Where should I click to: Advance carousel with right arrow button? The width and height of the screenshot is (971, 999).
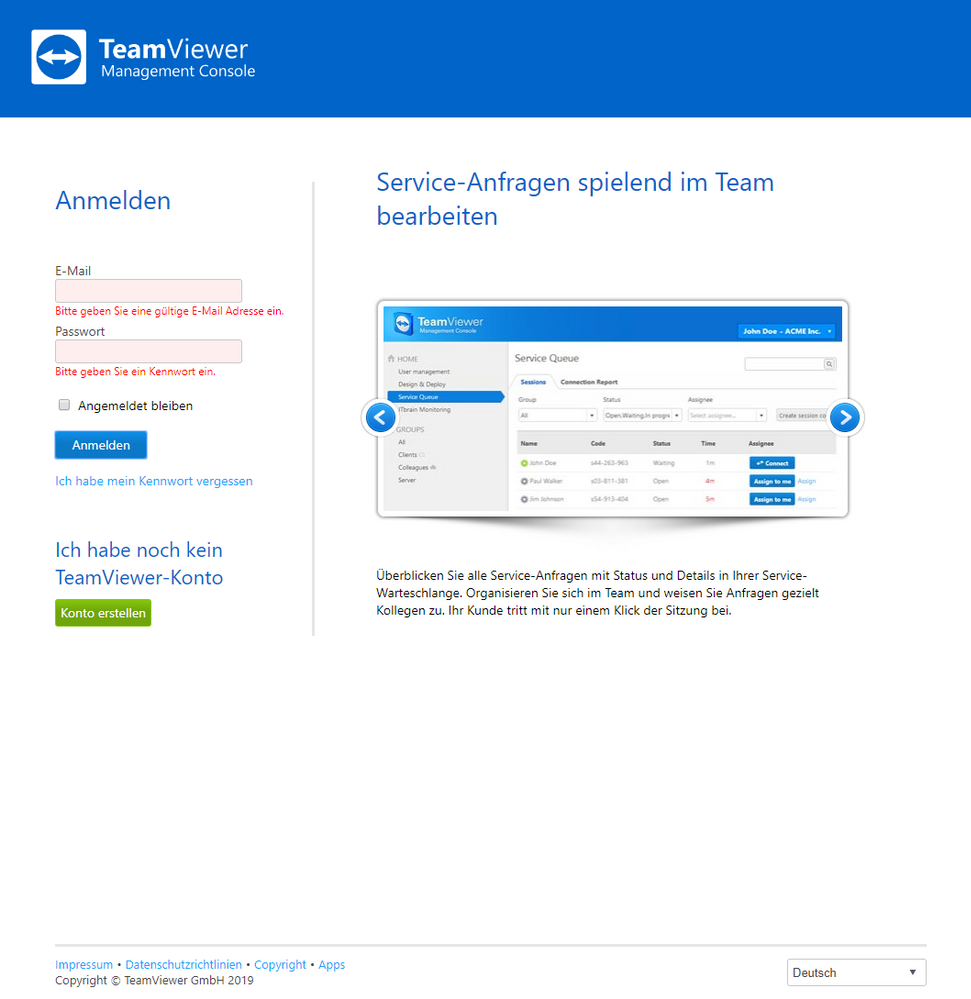845,418
